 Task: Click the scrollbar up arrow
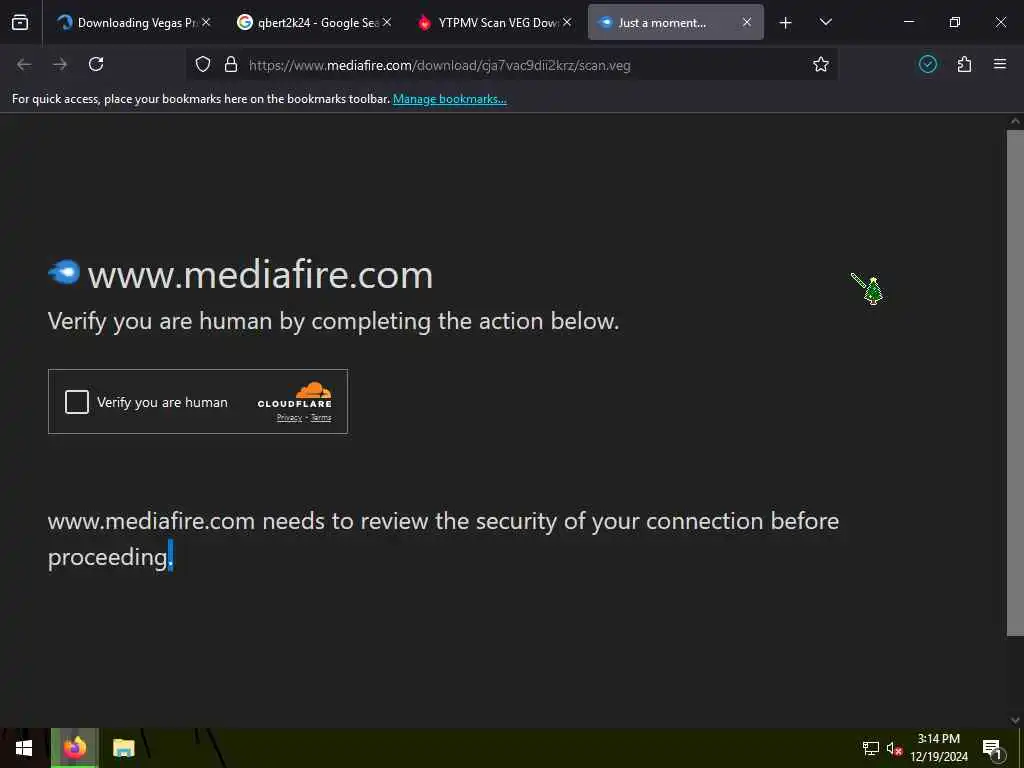click(1015, 121)
